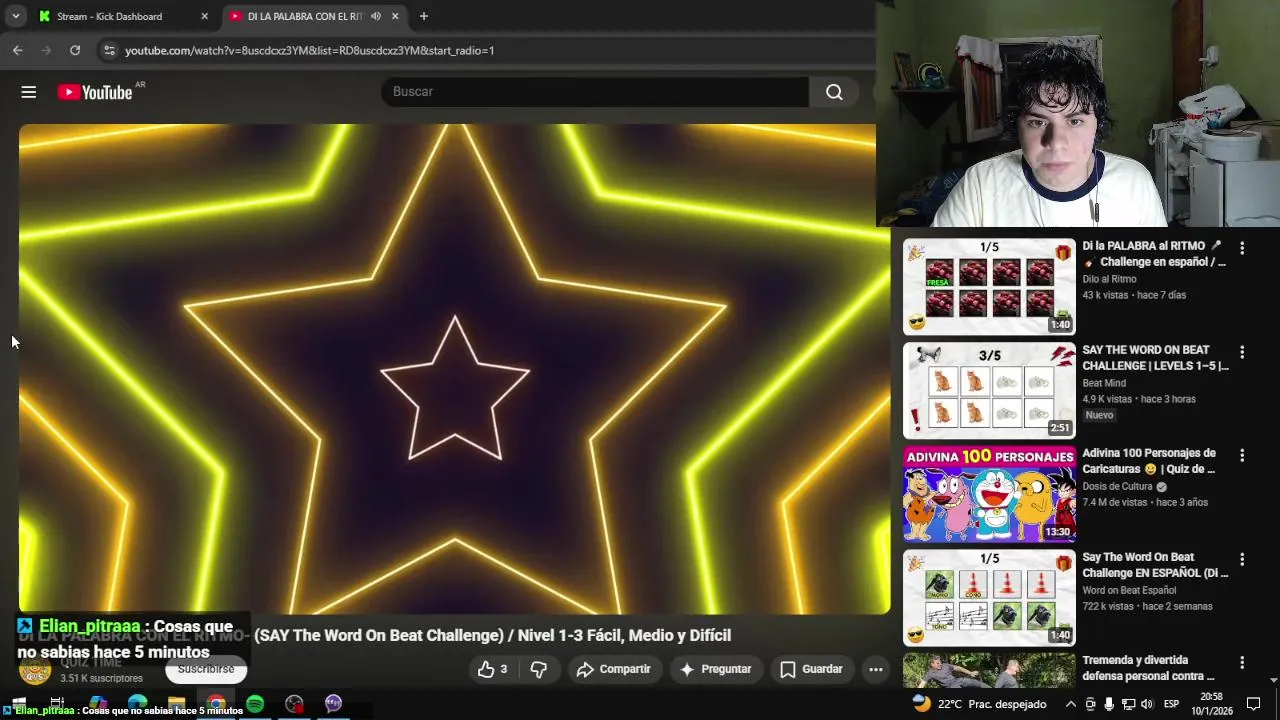1280x720 pixels.
Task: Open options for Say The Word EN ESPAÑOL
Action: (1242, 559)
